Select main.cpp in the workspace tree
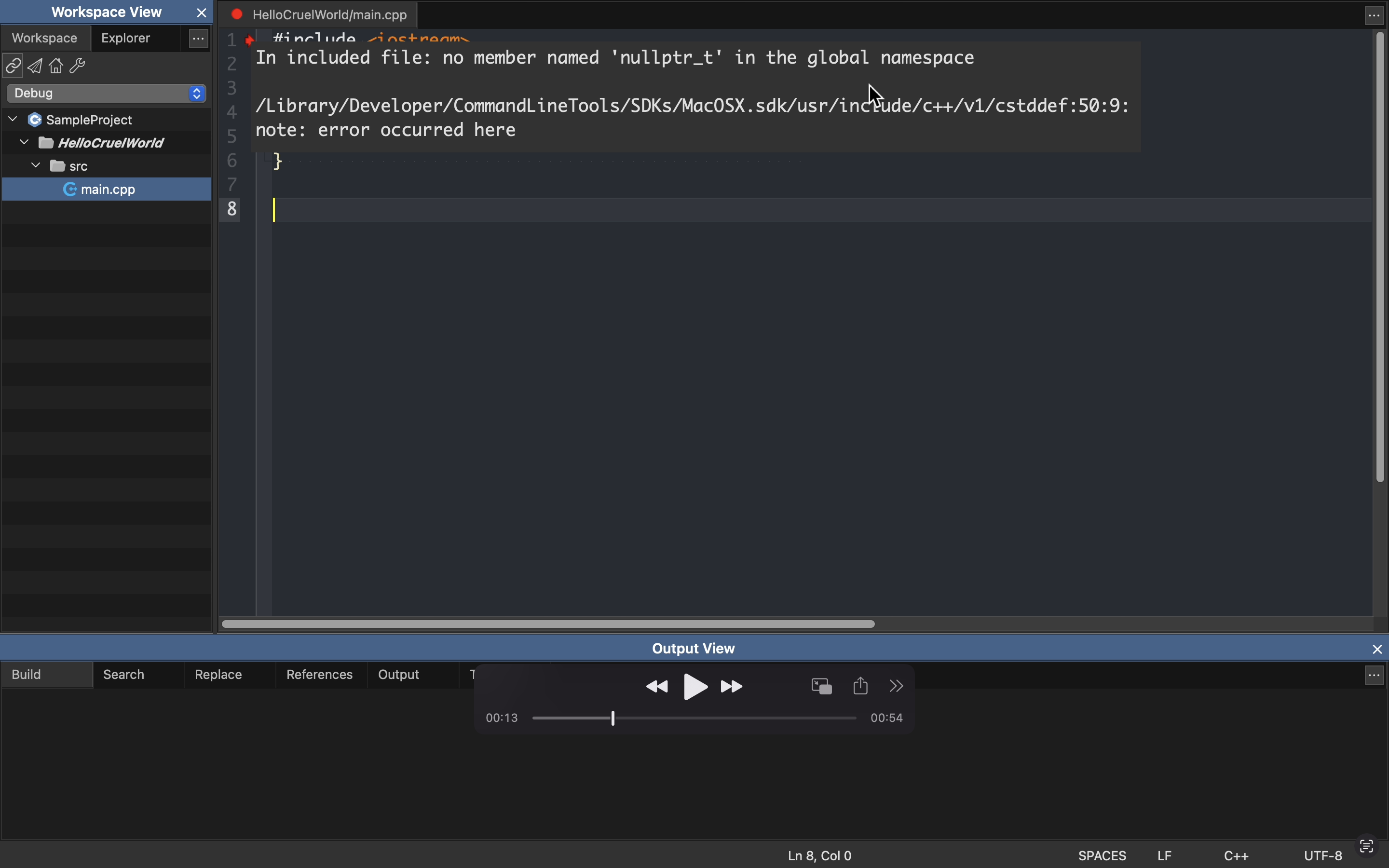 (107, 190)
